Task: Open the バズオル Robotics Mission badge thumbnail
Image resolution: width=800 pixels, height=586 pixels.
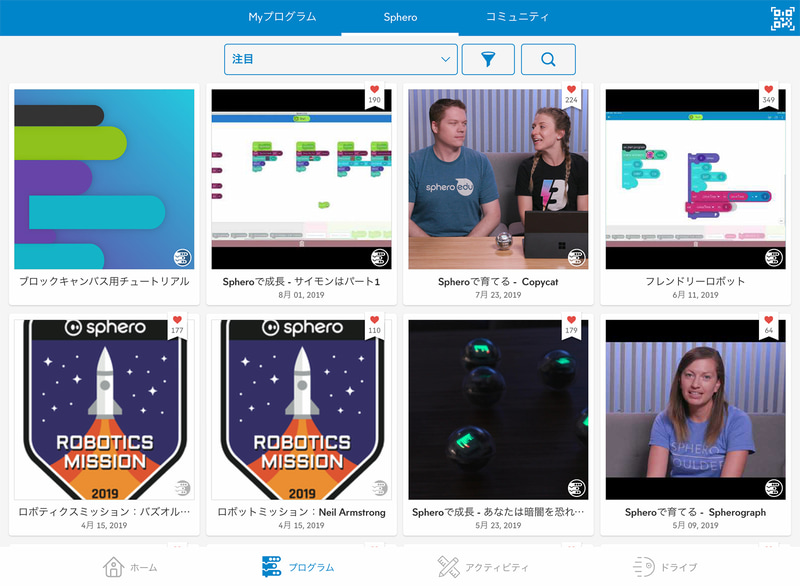Action: pyautogui.click(x=104, y=410)
